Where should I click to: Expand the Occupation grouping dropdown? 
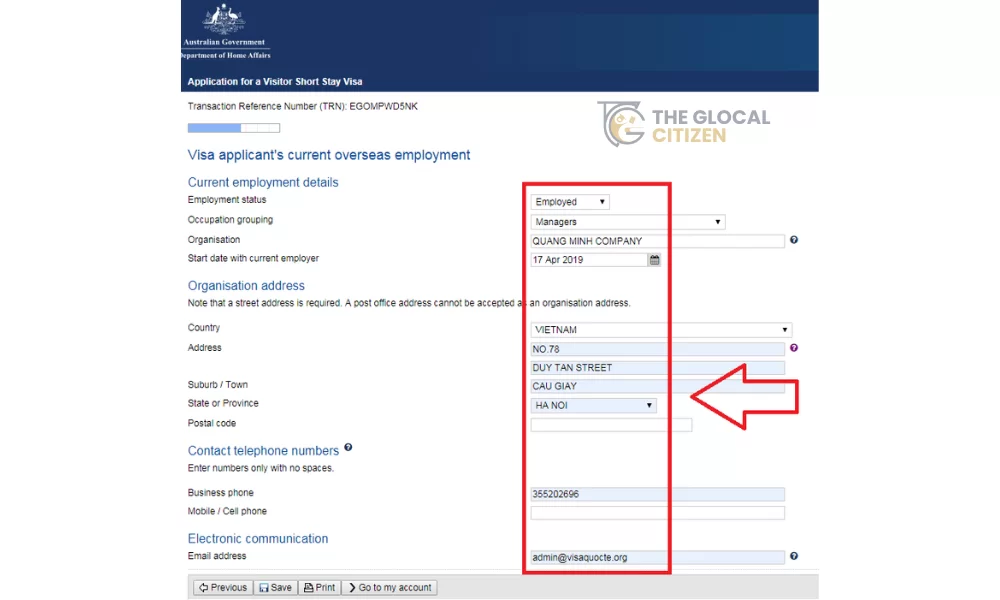(628, 222)
